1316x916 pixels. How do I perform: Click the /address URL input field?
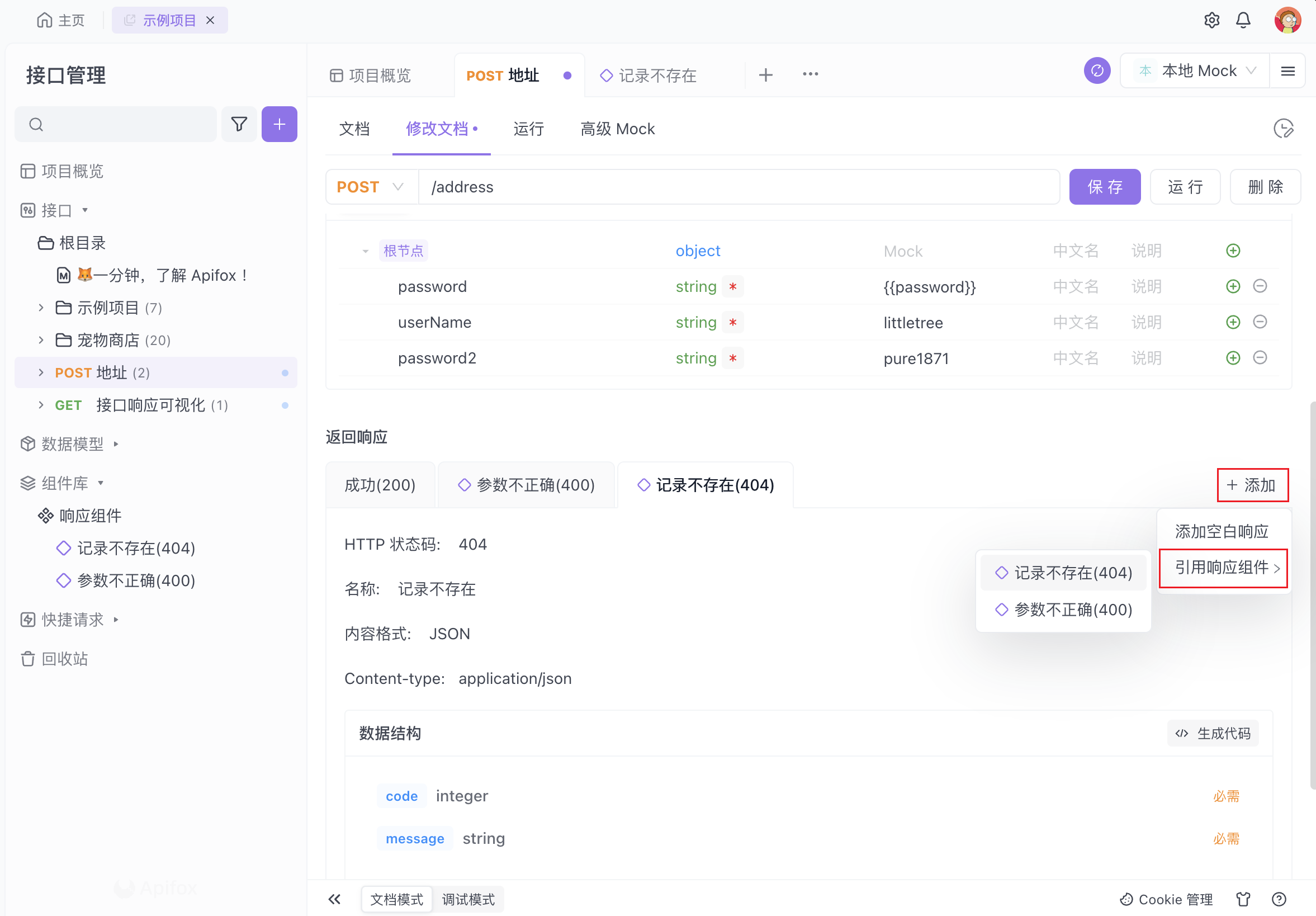tap(739, 187)
